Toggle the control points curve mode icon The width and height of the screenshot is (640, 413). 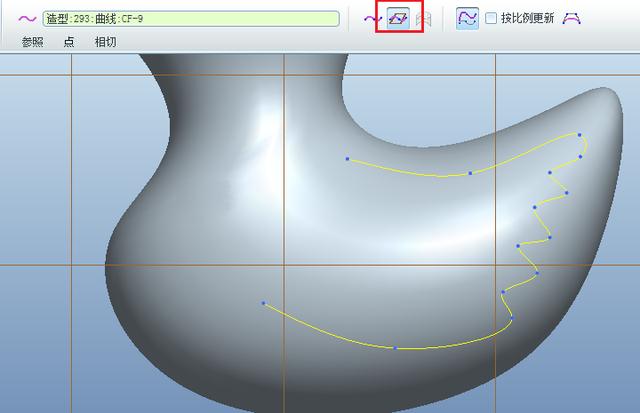point(467,18)
